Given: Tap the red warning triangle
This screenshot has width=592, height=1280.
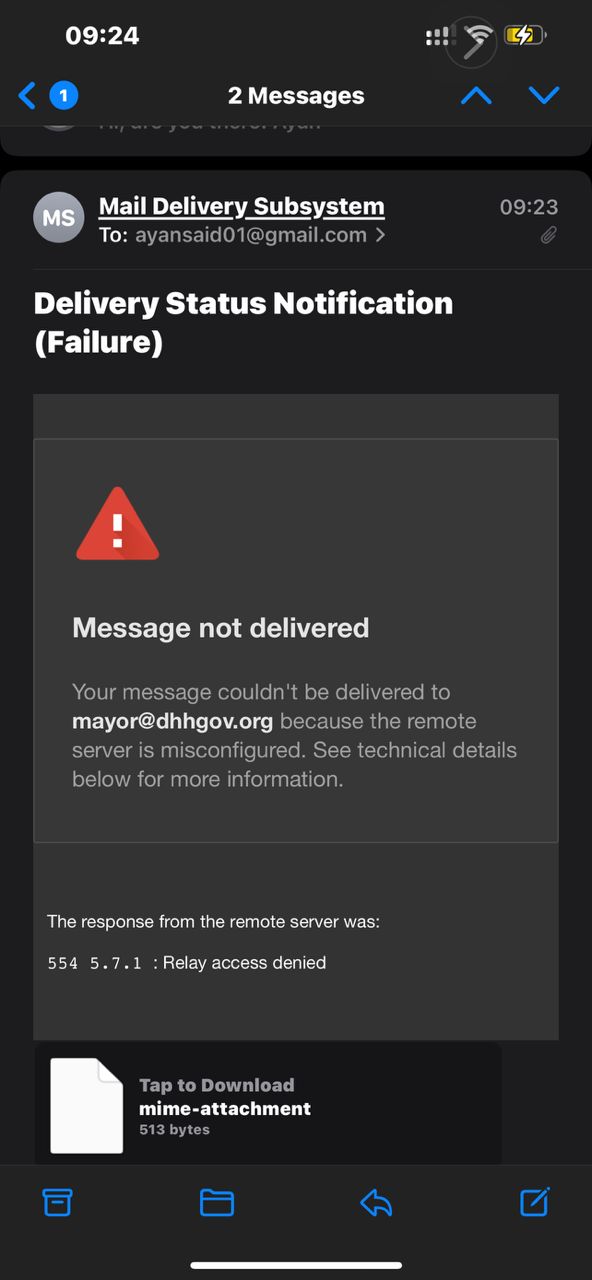Looking at the screenshot, I should coord(117,524).
